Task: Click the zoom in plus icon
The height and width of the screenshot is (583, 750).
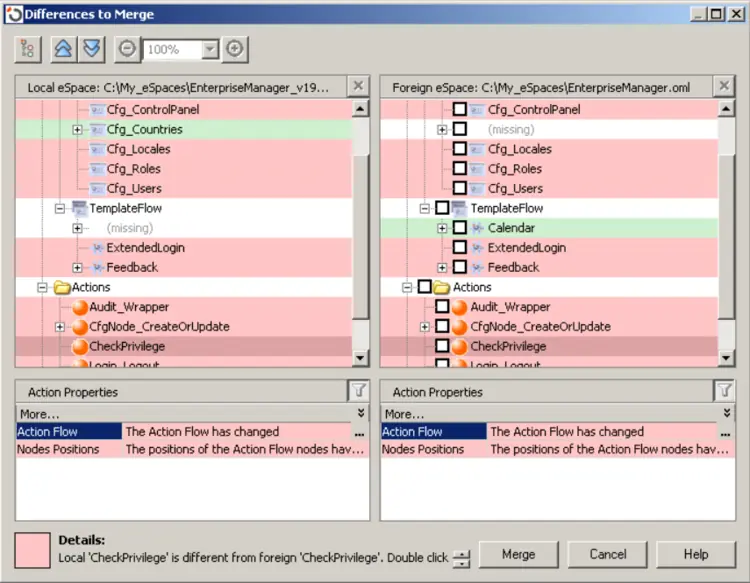Action: coord(234,49)
